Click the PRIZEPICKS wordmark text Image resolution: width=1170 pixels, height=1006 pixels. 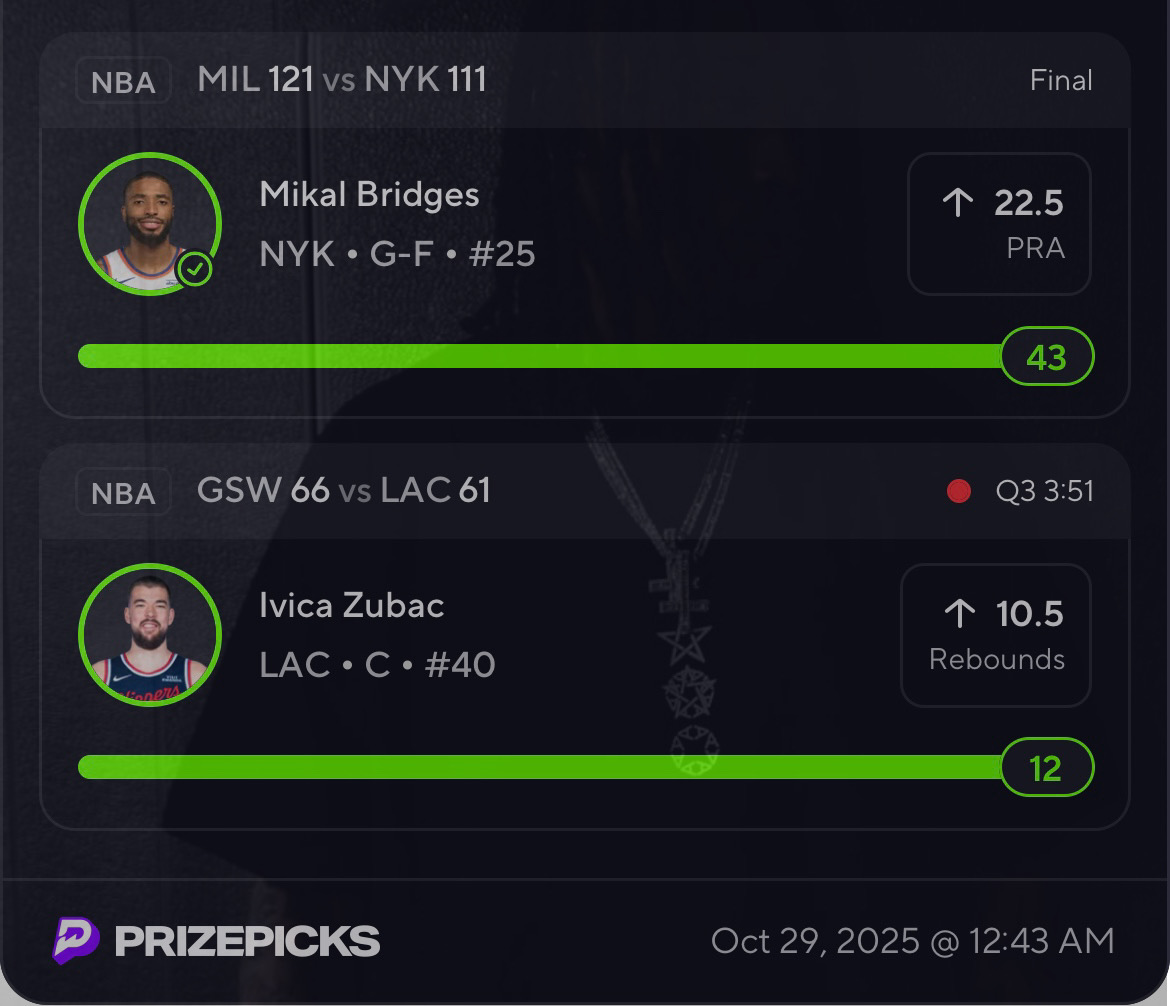pyautogui.click(x=247, y=941)
